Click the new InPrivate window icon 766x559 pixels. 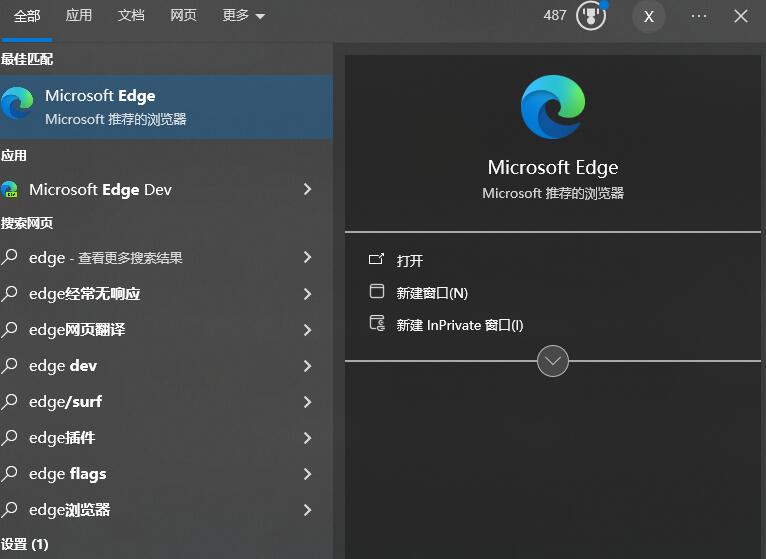(377, 323)
